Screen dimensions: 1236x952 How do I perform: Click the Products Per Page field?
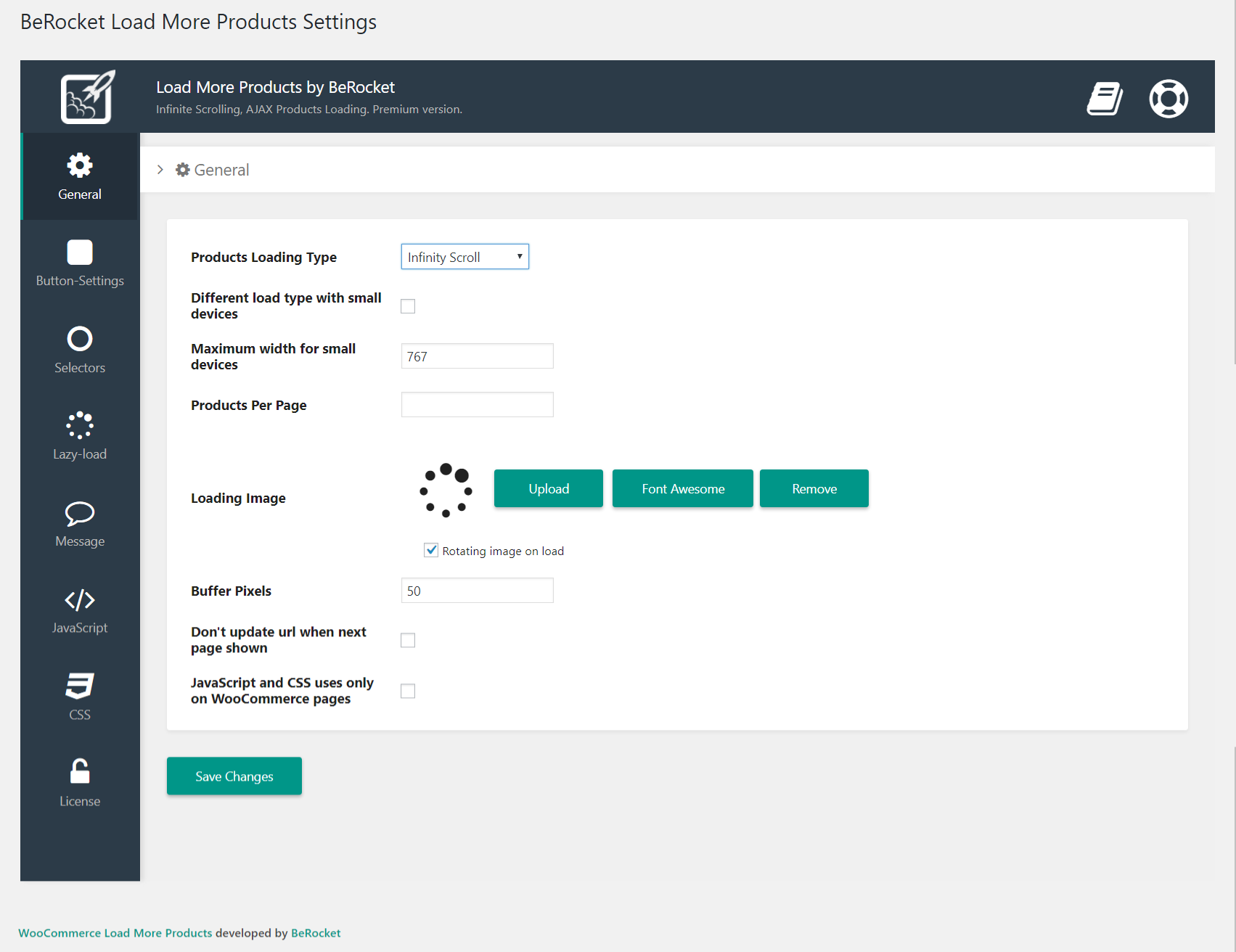(478, 405)
